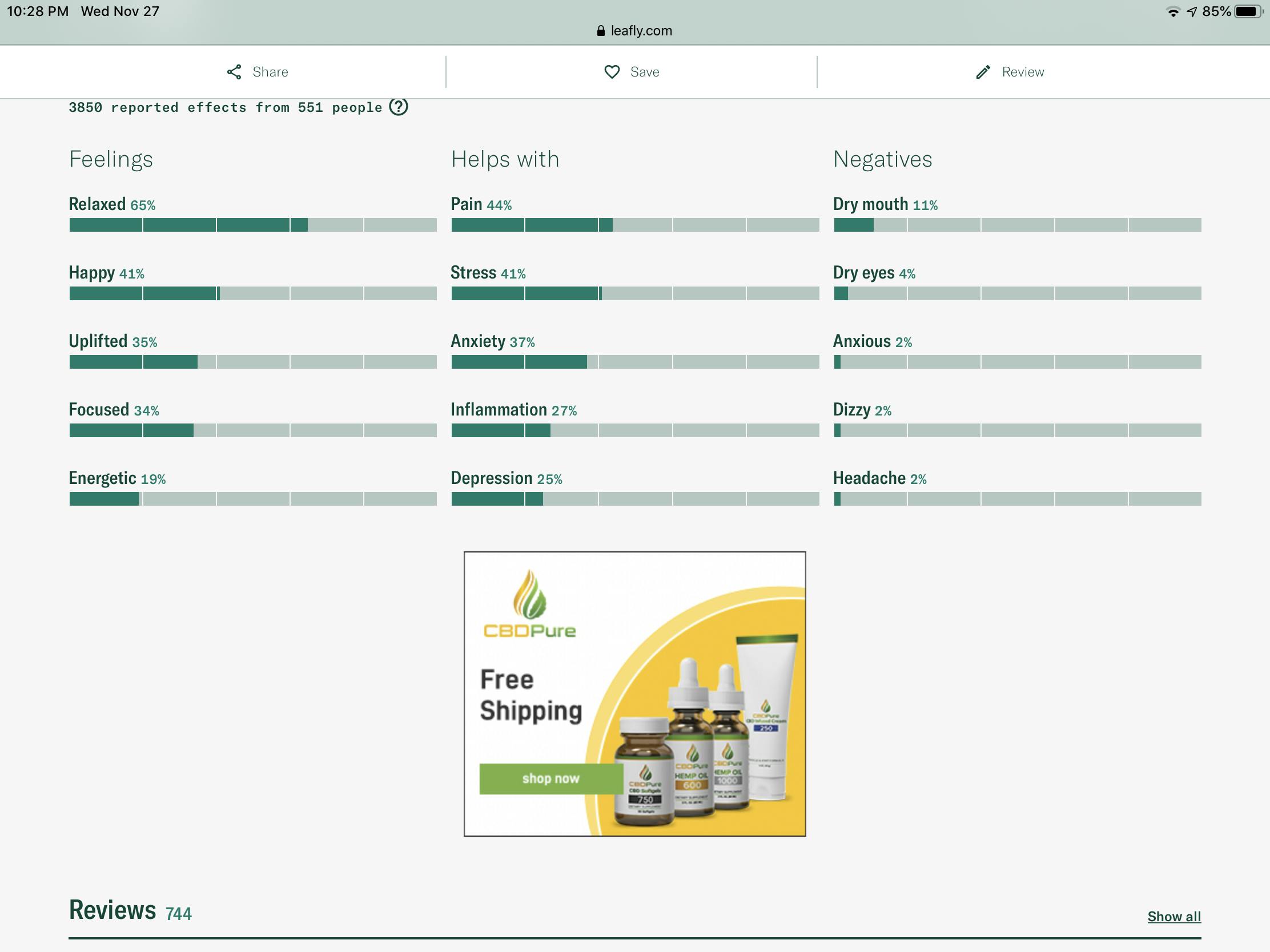Tap the Wi-Fi status icon
Image resolution: width=1270 pixels, height=952 pixels.
1173,11
